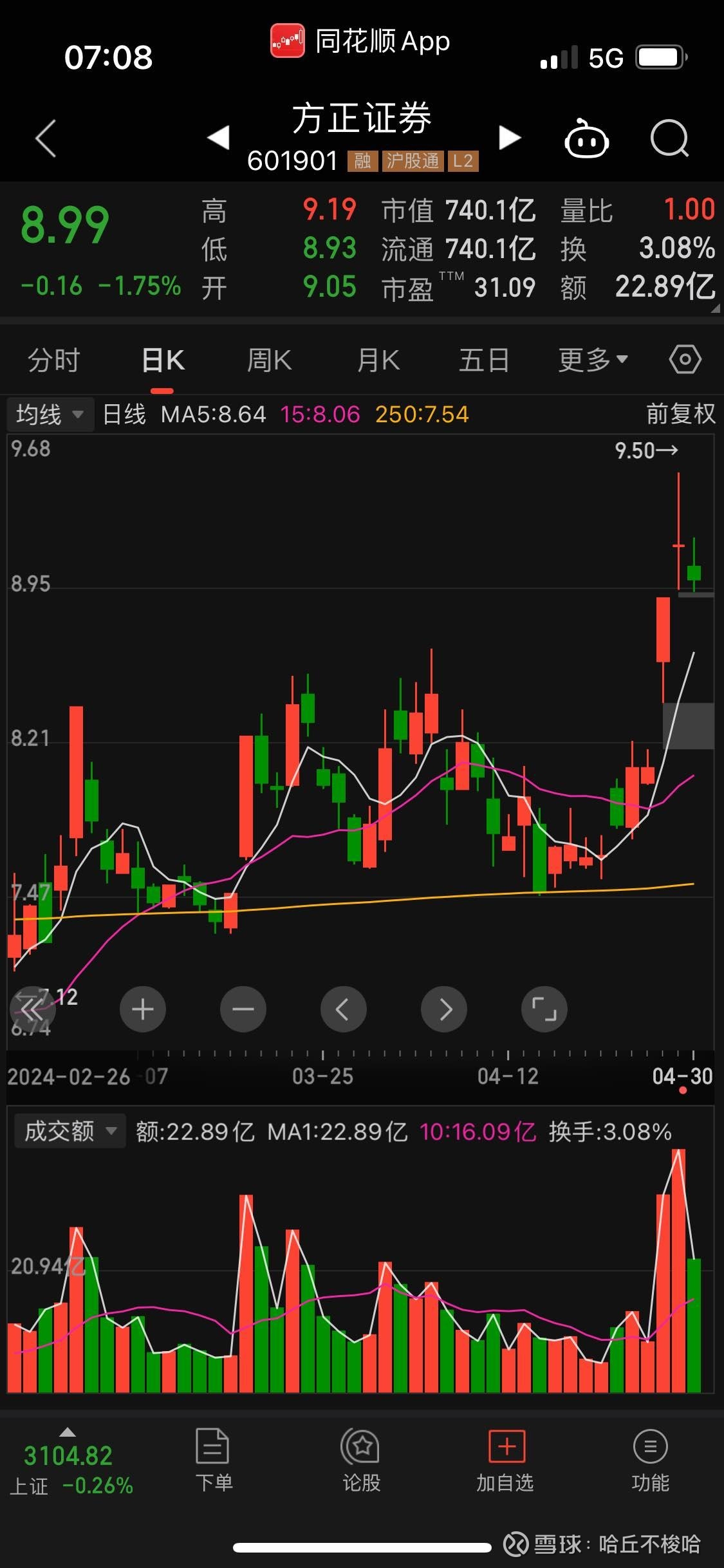The image size is (724, 1568).
Task: Select the 周K tab
Action: (x=270, y=360)
